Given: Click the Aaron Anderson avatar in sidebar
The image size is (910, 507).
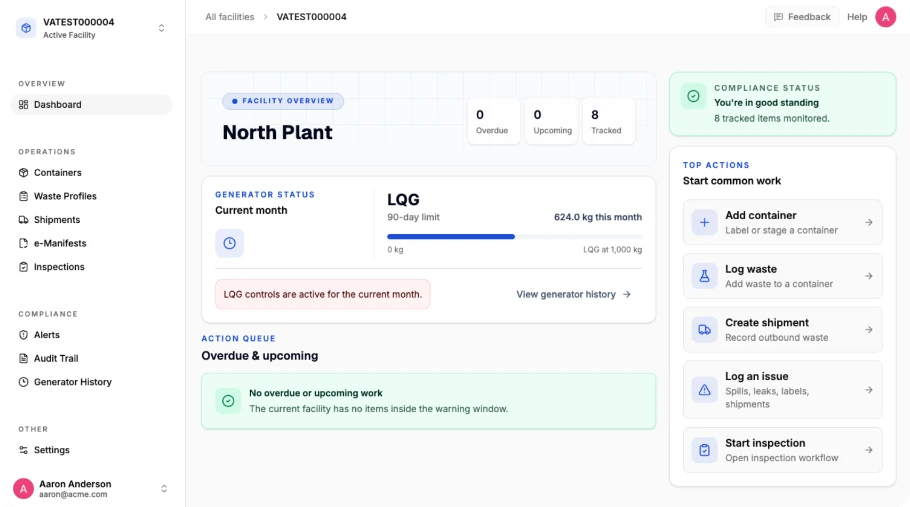Looking at the screenshot, I should point(23,488).
